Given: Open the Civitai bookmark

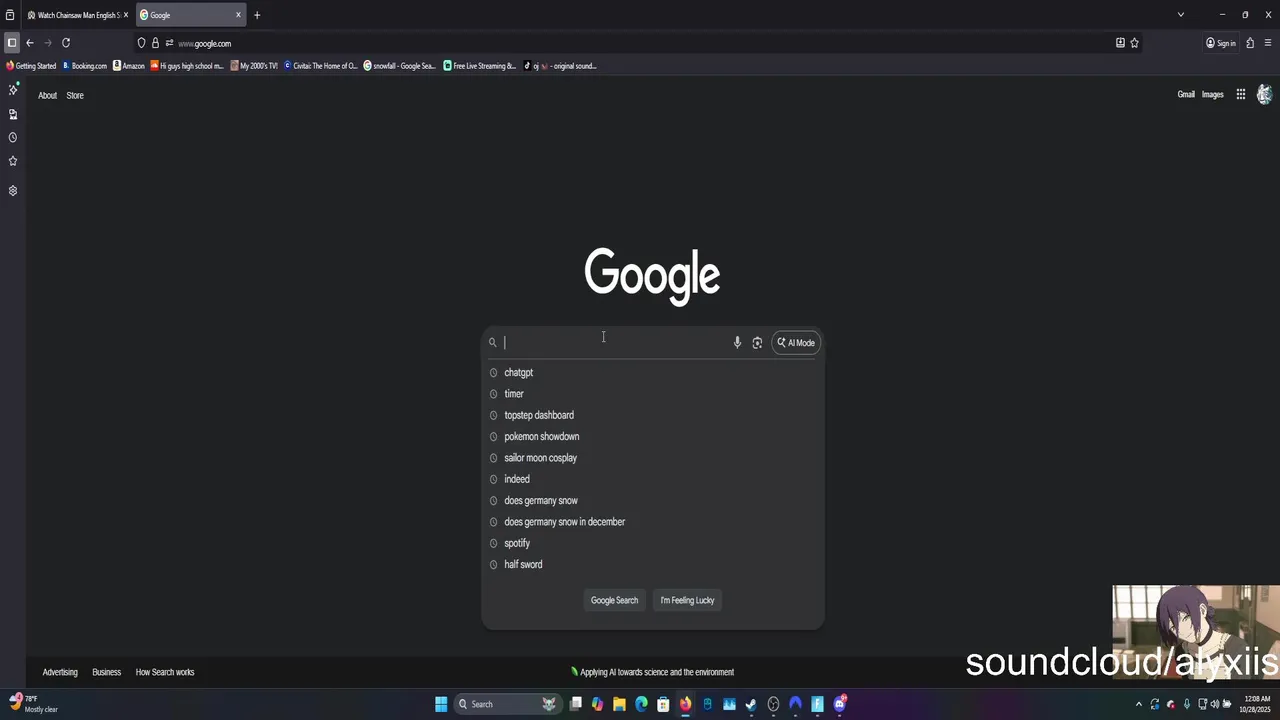Looking at the screenshot, I should [x=320, y=66].
